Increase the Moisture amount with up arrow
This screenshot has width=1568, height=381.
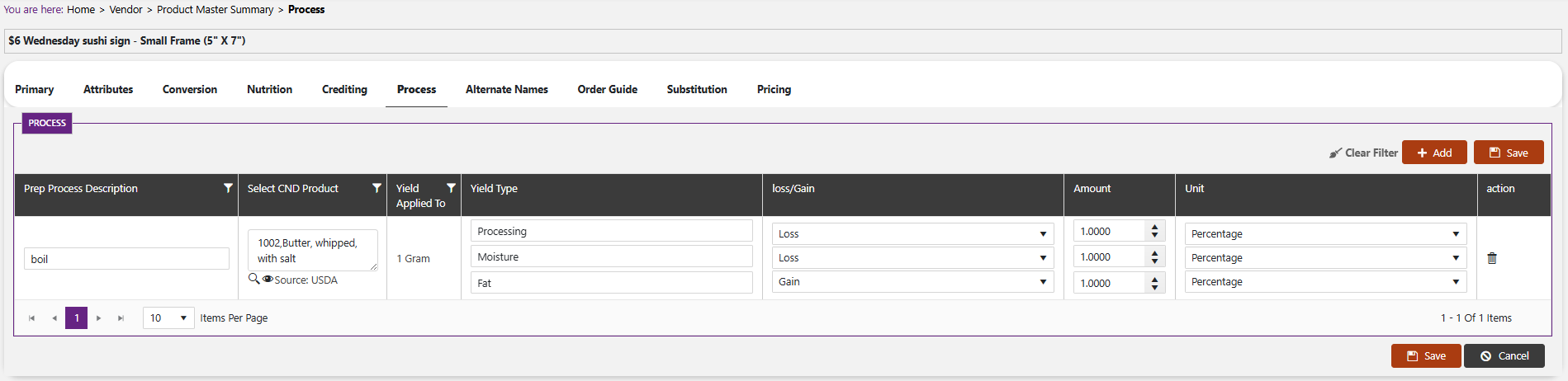tap(1154, 252)
